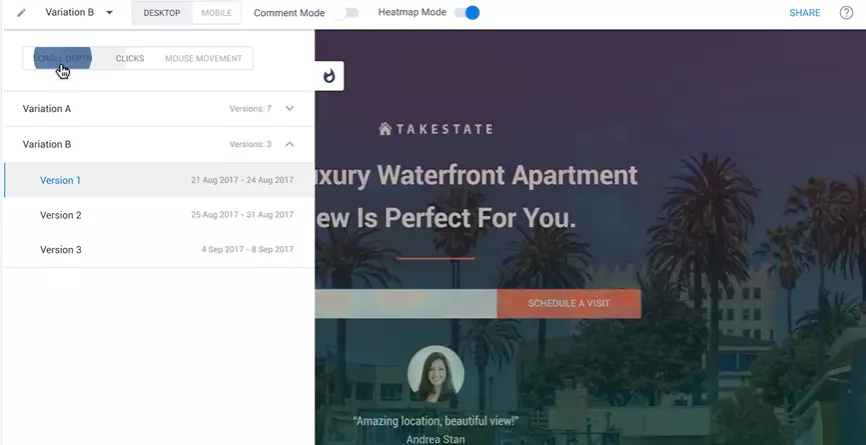Select Version 3 in the list

coord(61,250)
